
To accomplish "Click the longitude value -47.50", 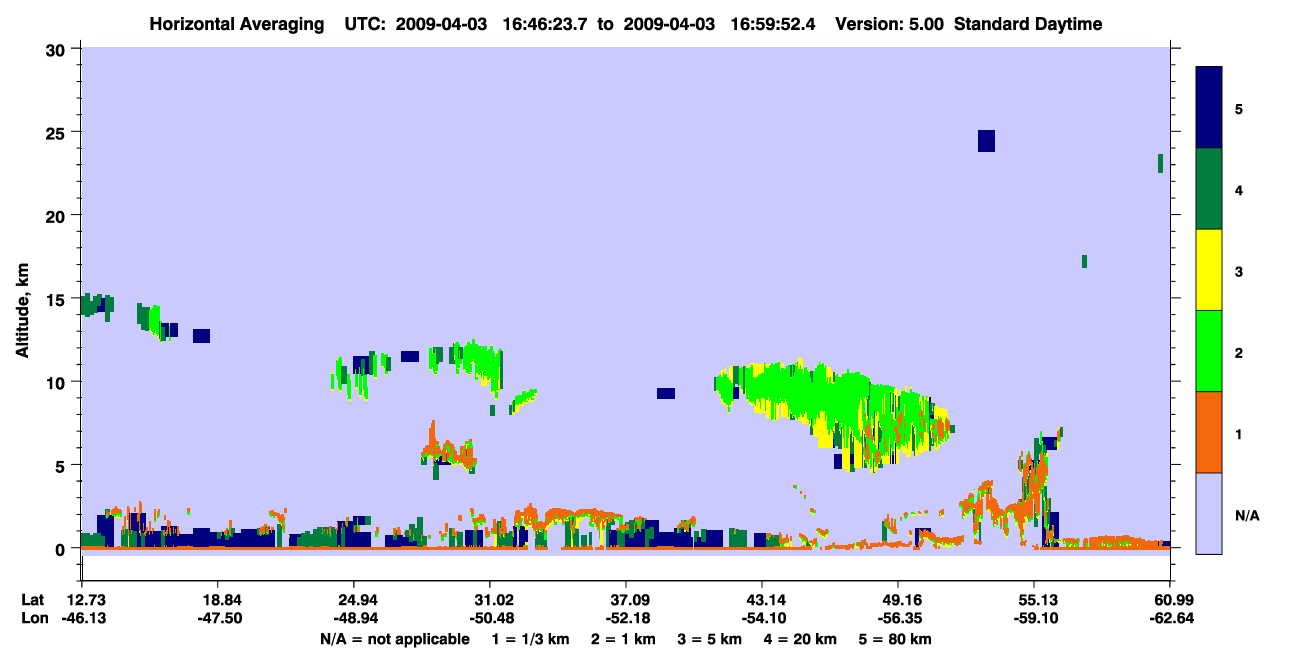I will (219, 618).
